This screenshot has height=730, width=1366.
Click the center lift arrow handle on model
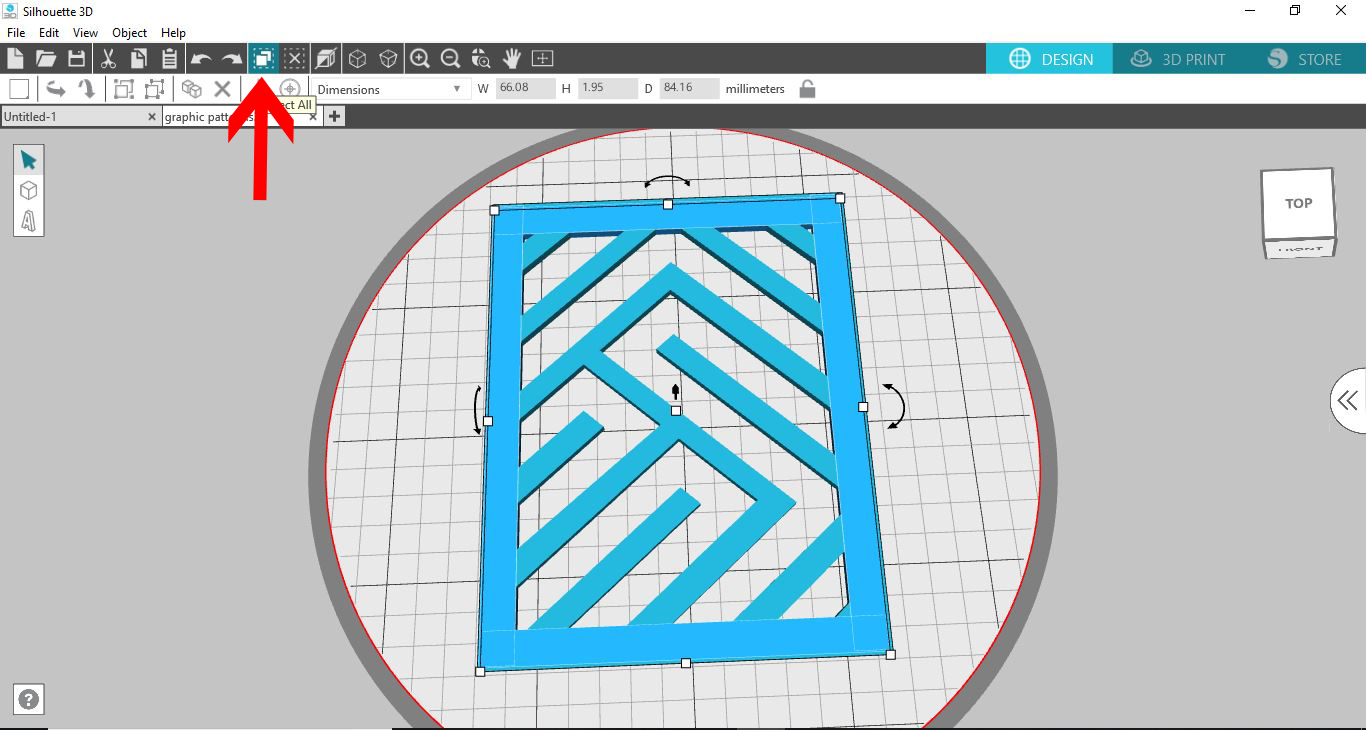pos(676,391)
